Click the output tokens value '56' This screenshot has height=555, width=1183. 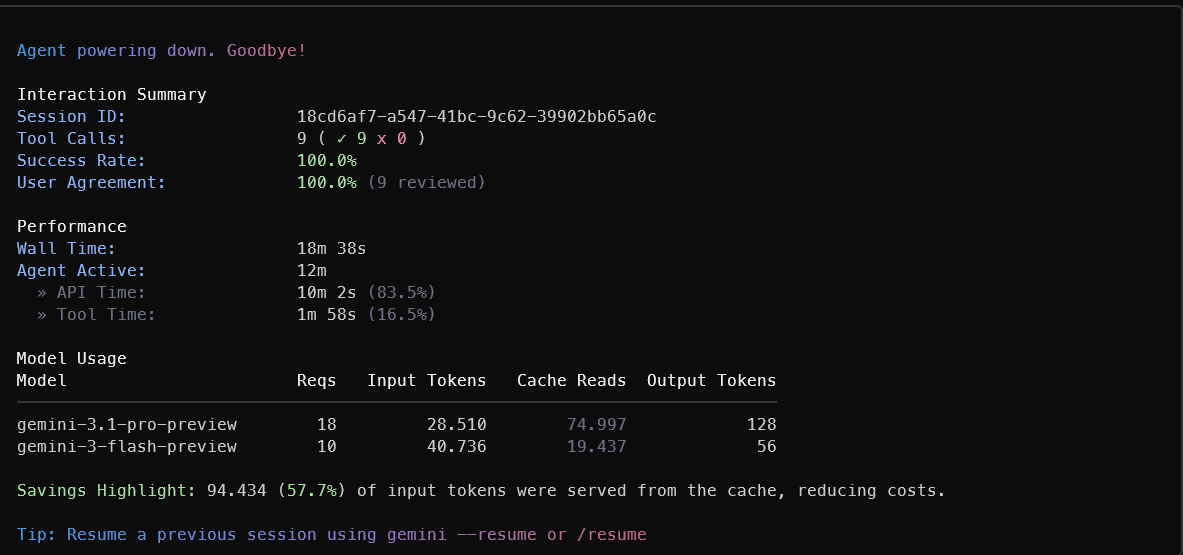[767, 446]
